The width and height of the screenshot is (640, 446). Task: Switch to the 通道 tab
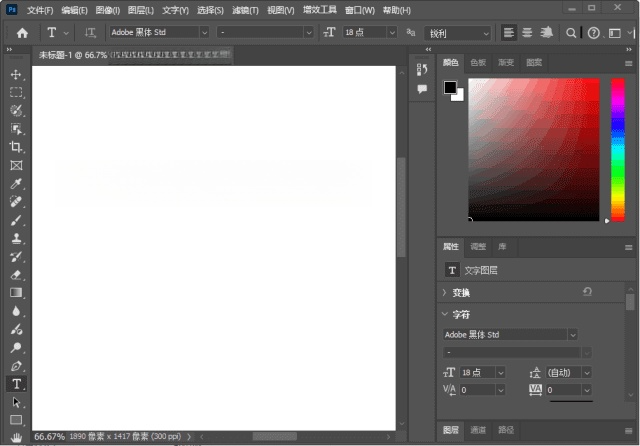(477, 431)
